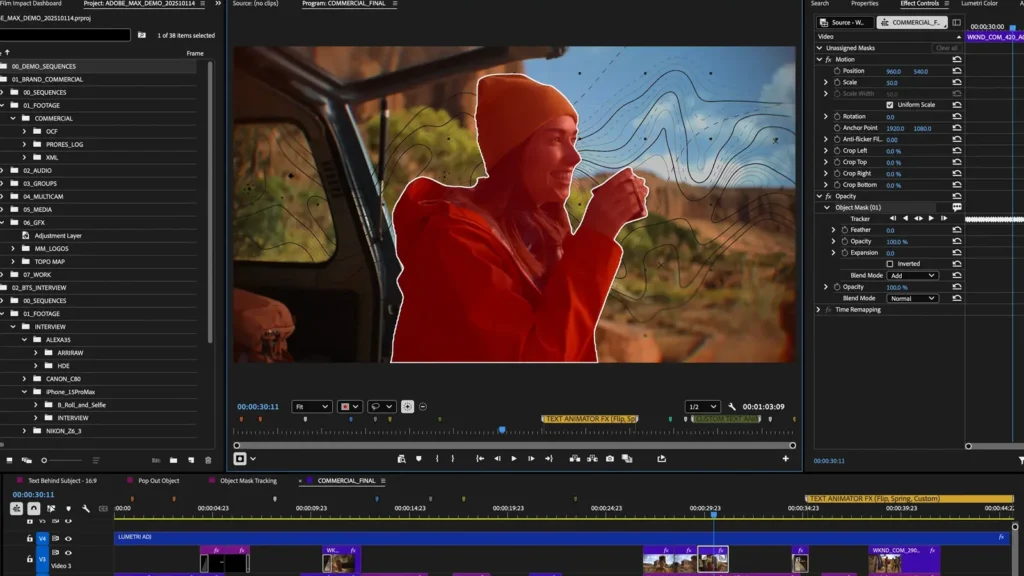Screen dimensions: 1024x576
Task: Mark Out point in Program monitor
Action: pyautogui.click(x=453, y=459)
